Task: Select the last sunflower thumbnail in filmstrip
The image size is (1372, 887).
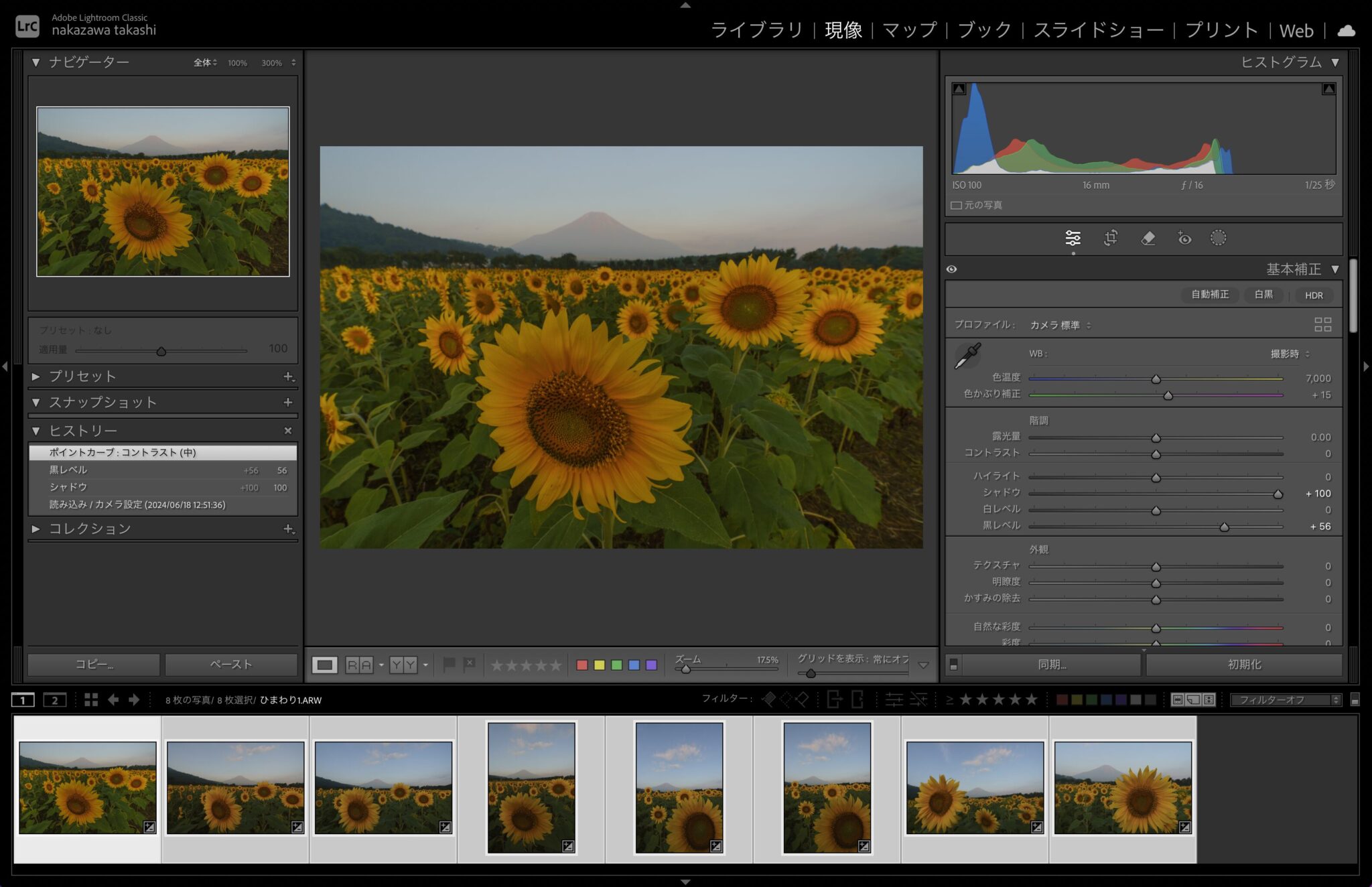Action: coord(1123,788)
